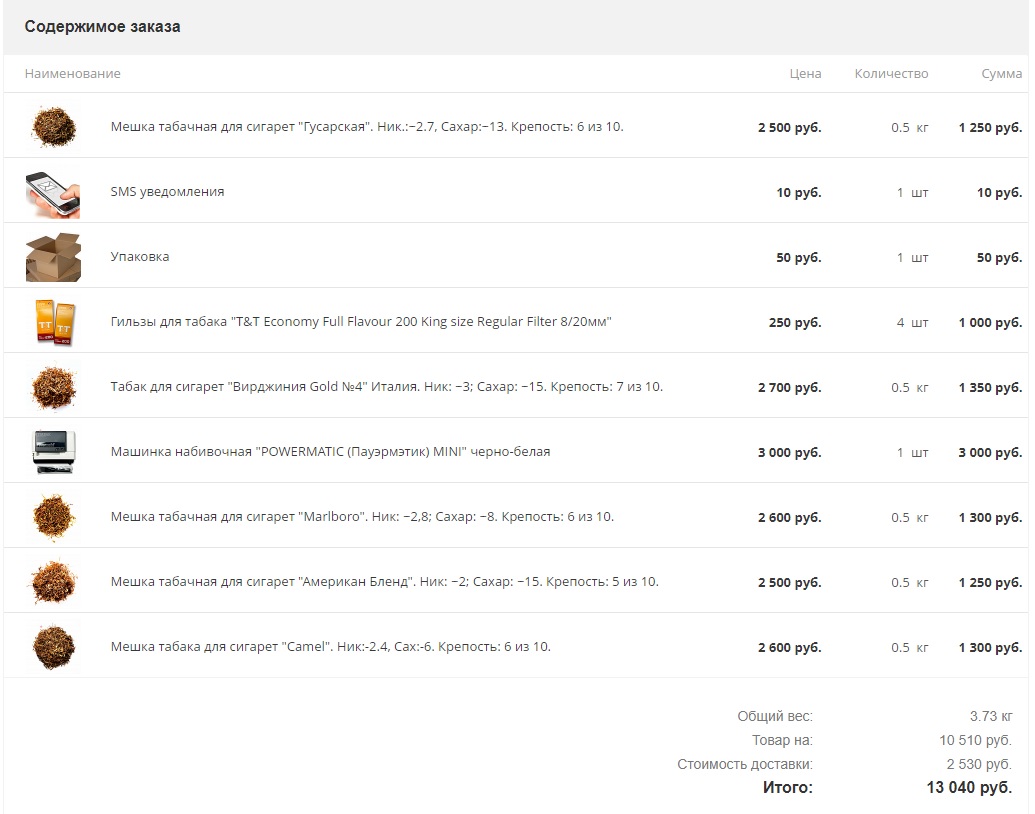1035x814 pixels.
Task: Click the Гусарская tobacco product thumbnail
Action: tap(52, 127)
